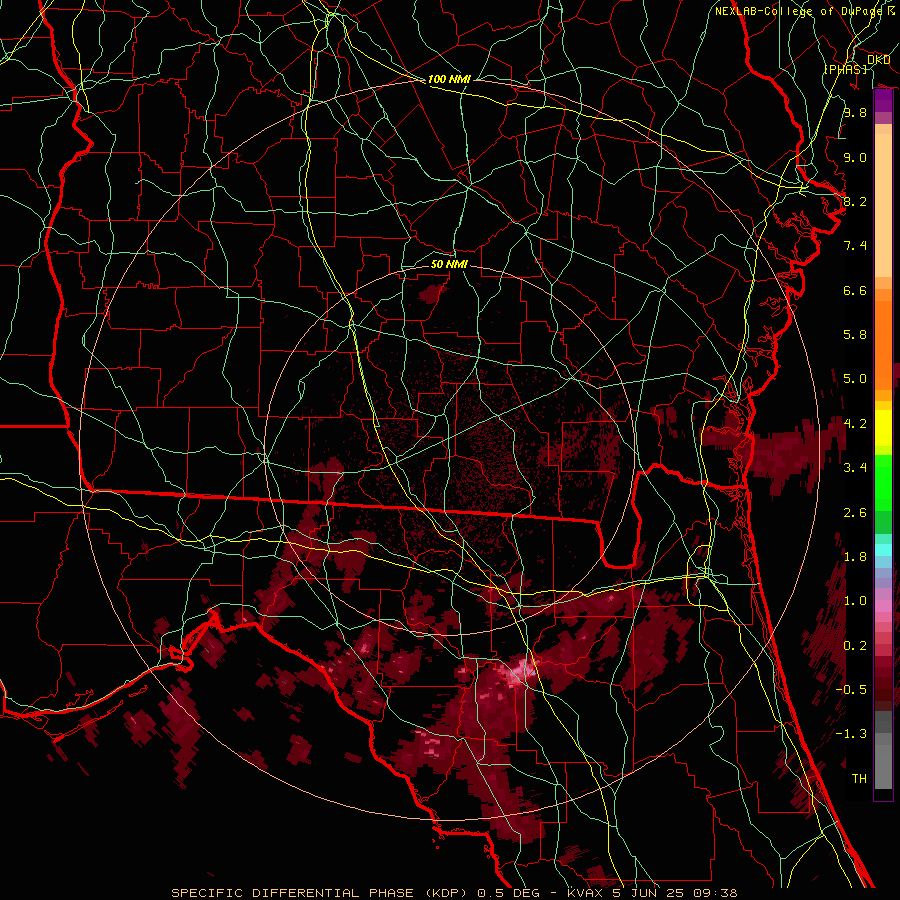The image size is (900, 900).
Task: Click the 1.0 value on the scale
Action: click(855, 601)
